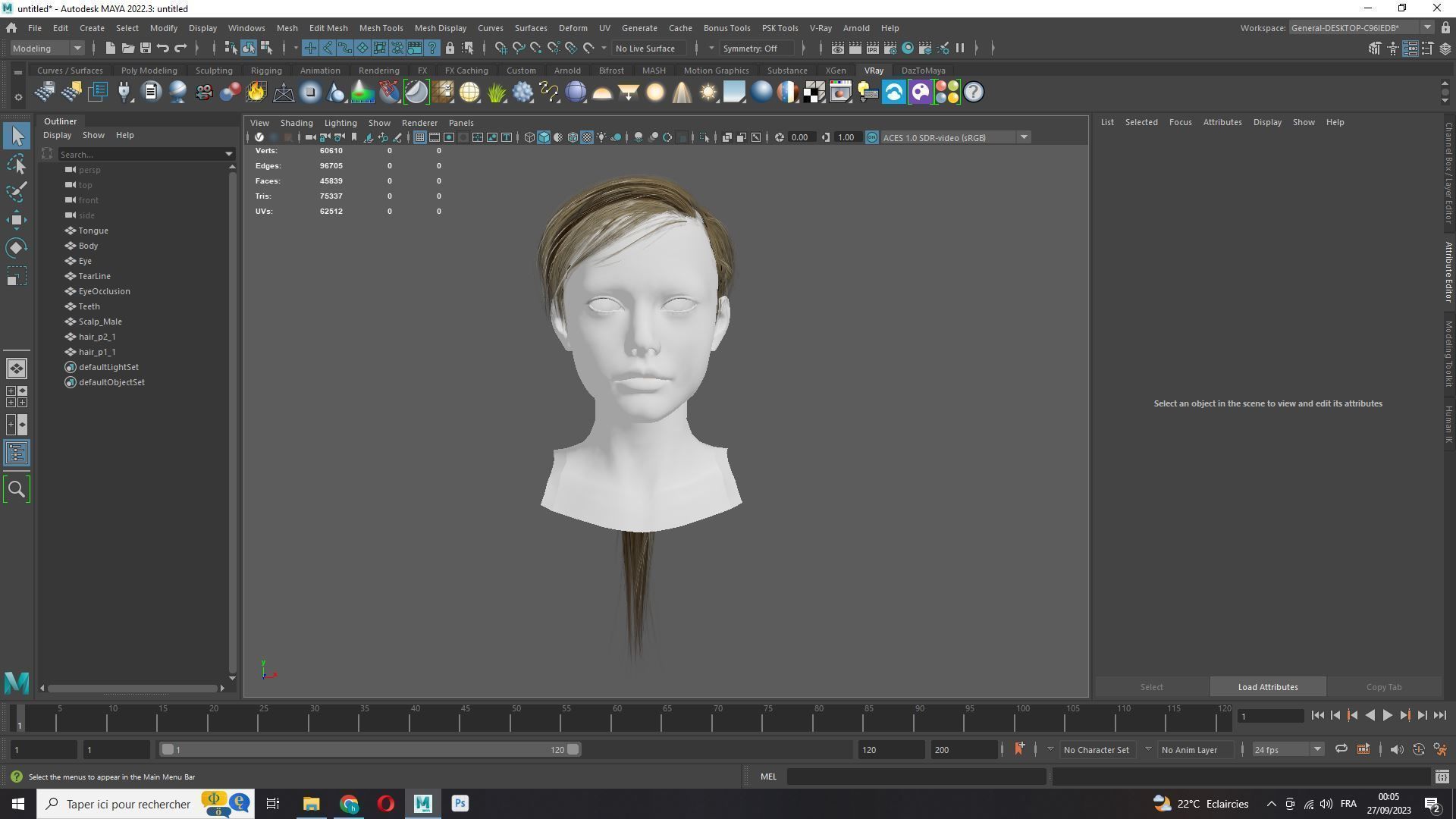Viewport: 1456px width, 819px height.
Task: Open the Attribute Editor Focus menu
Action: click(1180, 122)
